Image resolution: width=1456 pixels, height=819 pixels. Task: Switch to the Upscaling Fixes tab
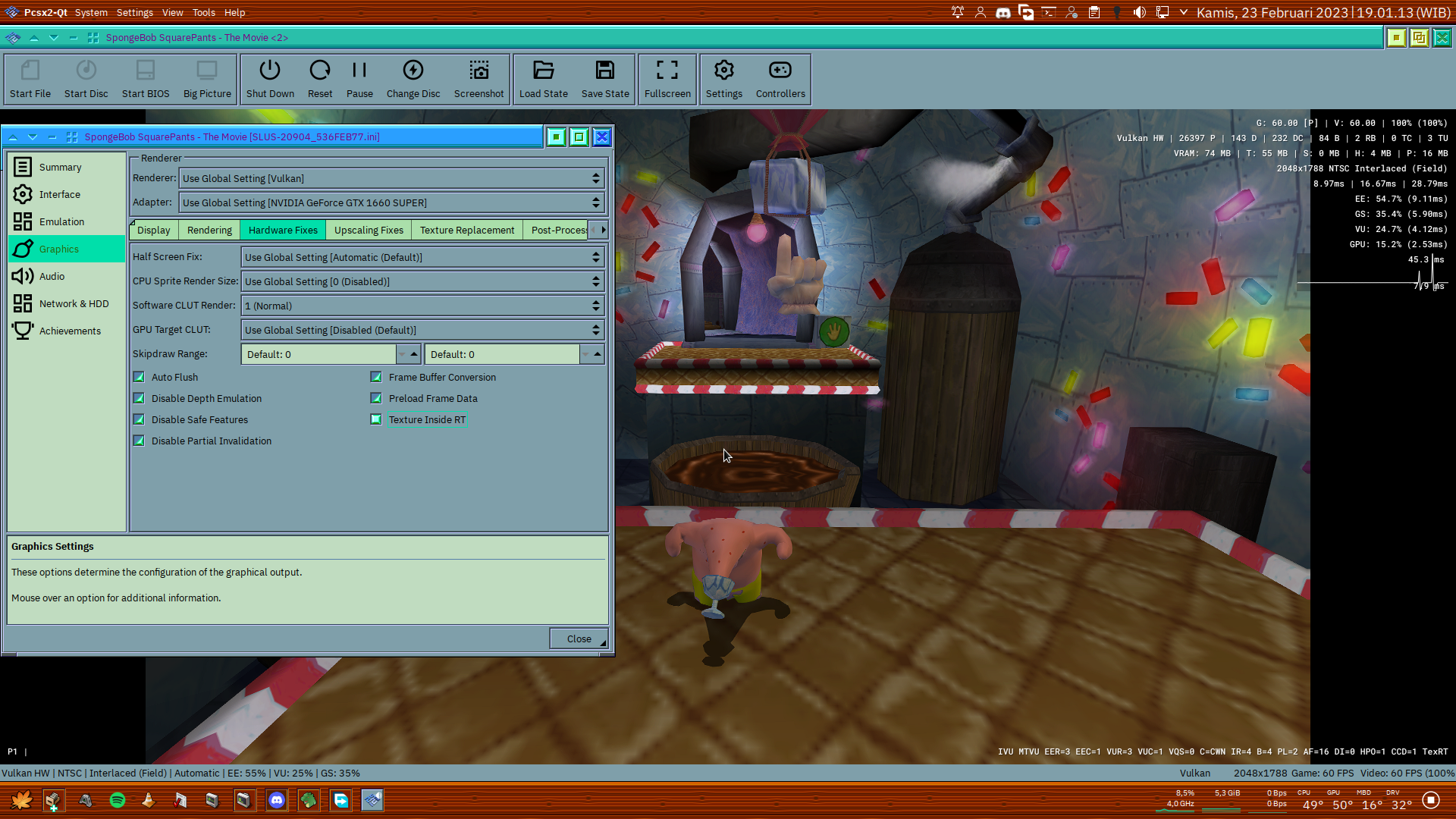tap(368, 230)
